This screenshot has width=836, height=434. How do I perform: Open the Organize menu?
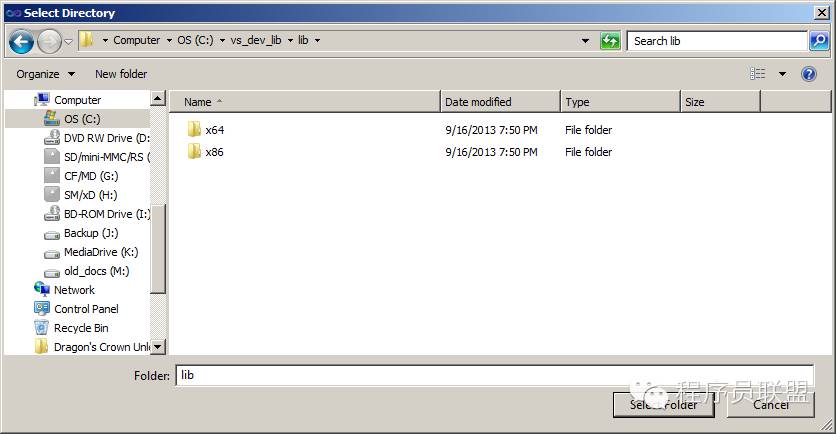pos(45,74)
